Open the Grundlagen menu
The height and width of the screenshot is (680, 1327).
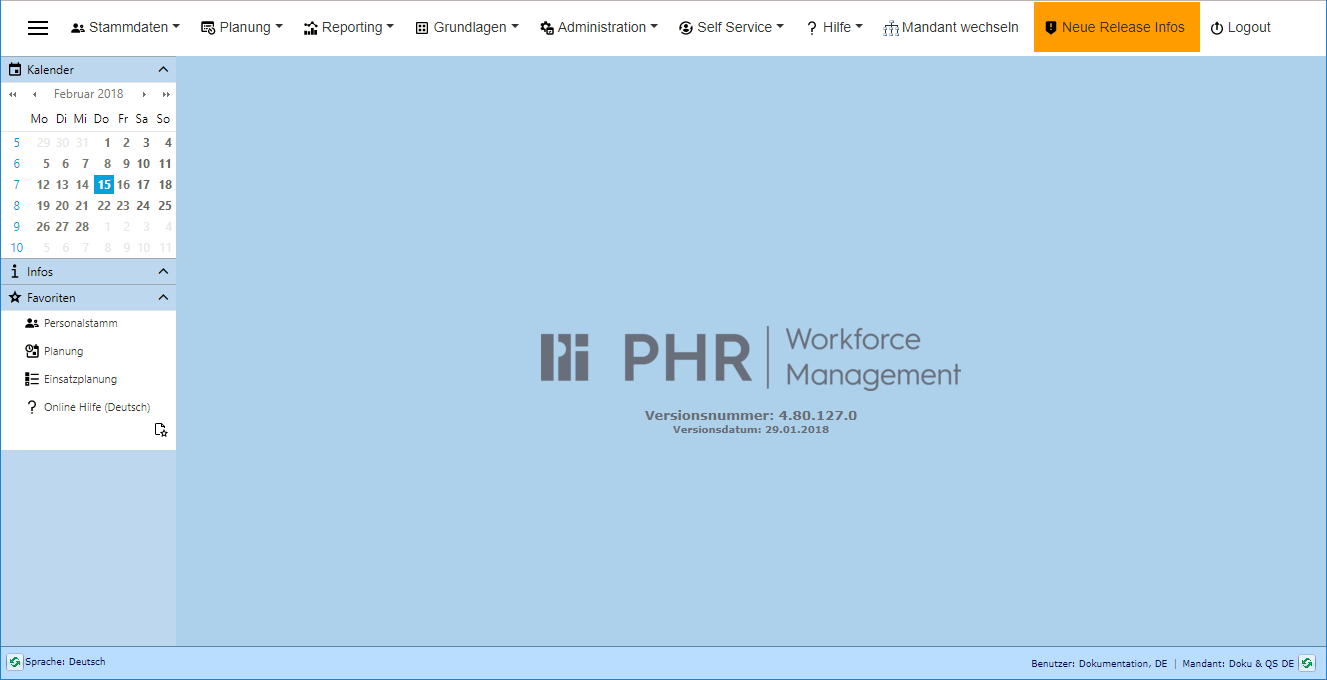click(x=467, y=28)
